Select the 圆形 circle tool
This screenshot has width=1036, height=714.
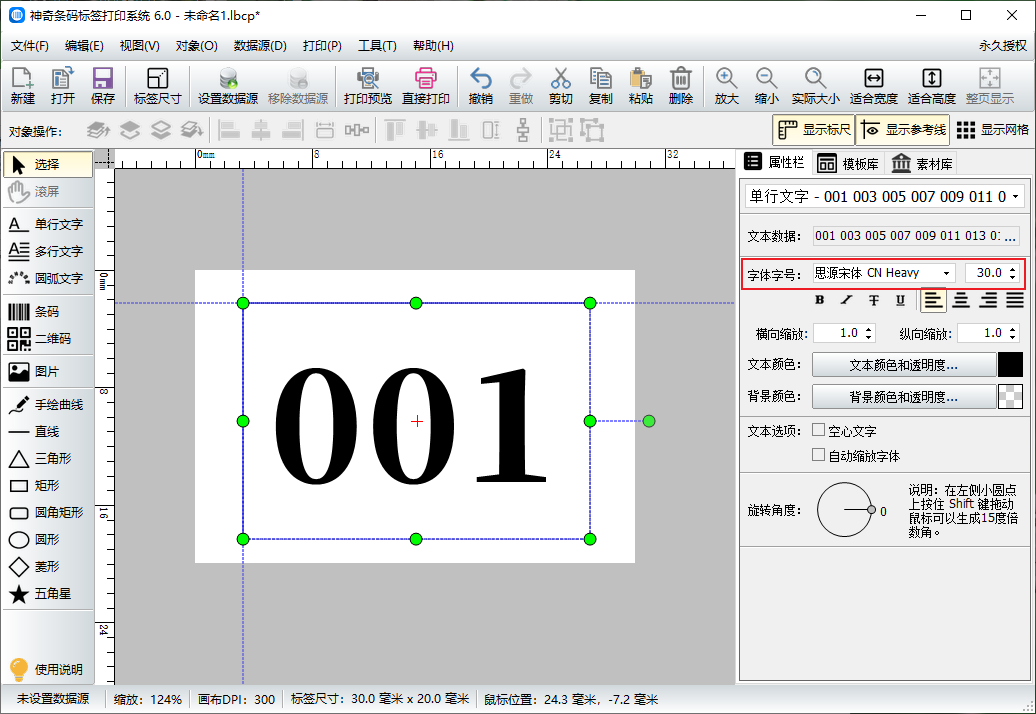coord(47,540)
